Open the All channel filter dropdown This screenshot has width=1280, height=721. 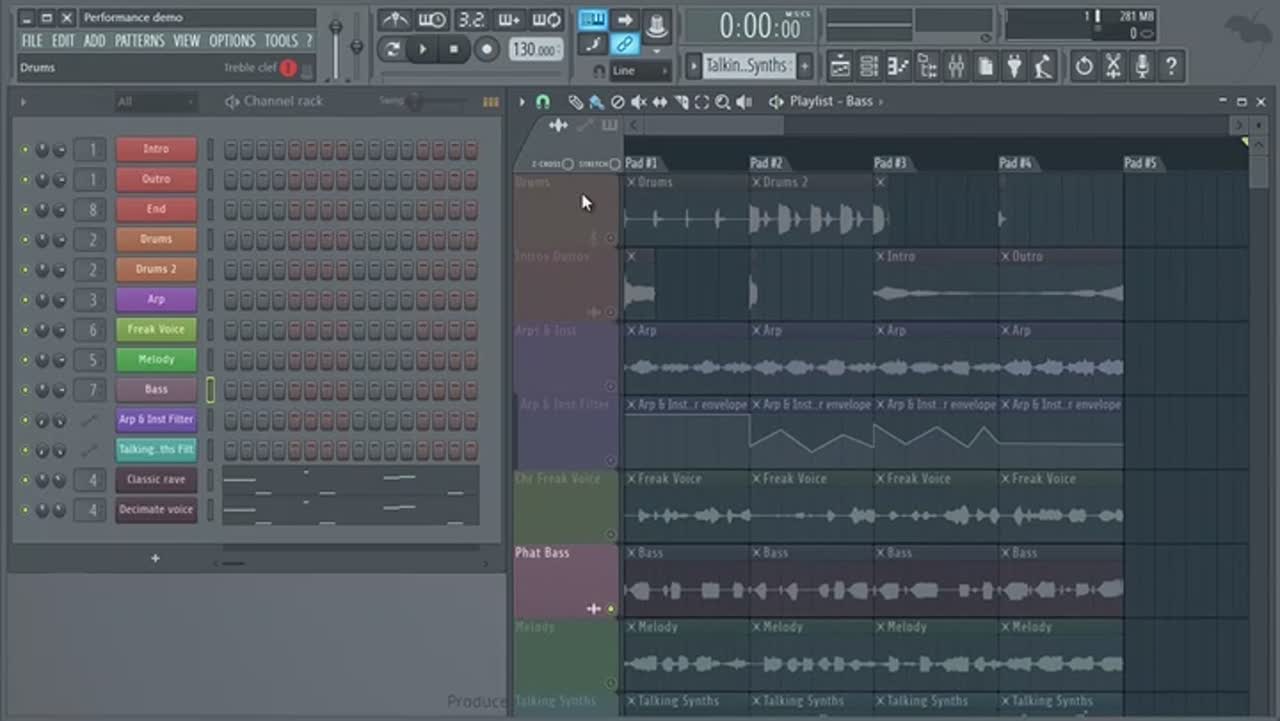(x=155, y=102)
